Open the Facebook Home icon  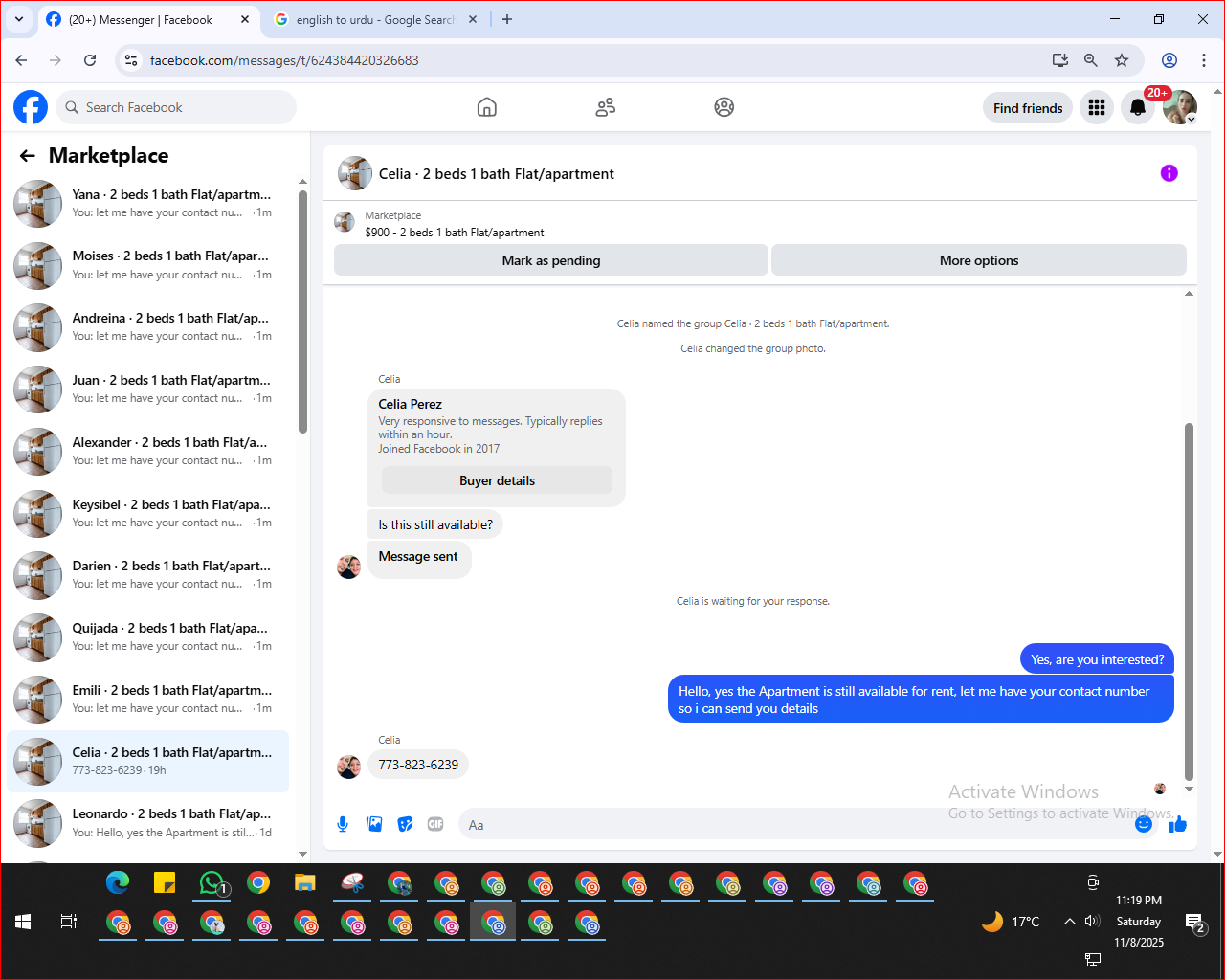[487, 107]
